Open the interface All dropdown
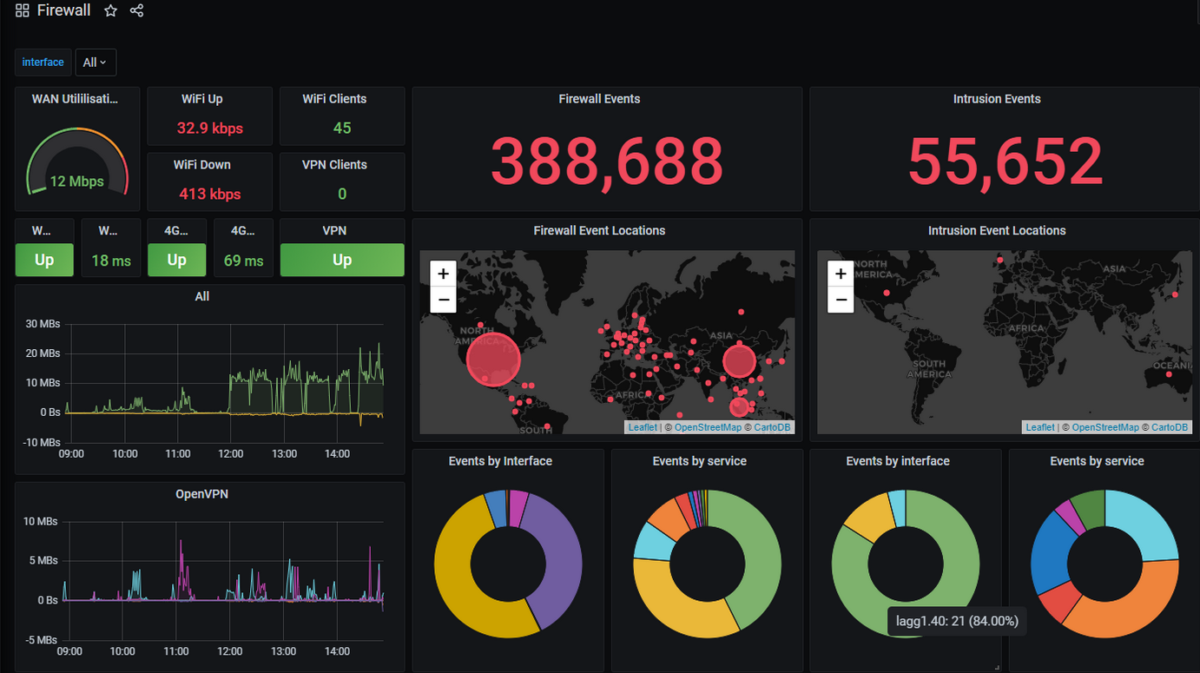The image size is (1200, 673). pyautogui.click(x=95, y=62)
